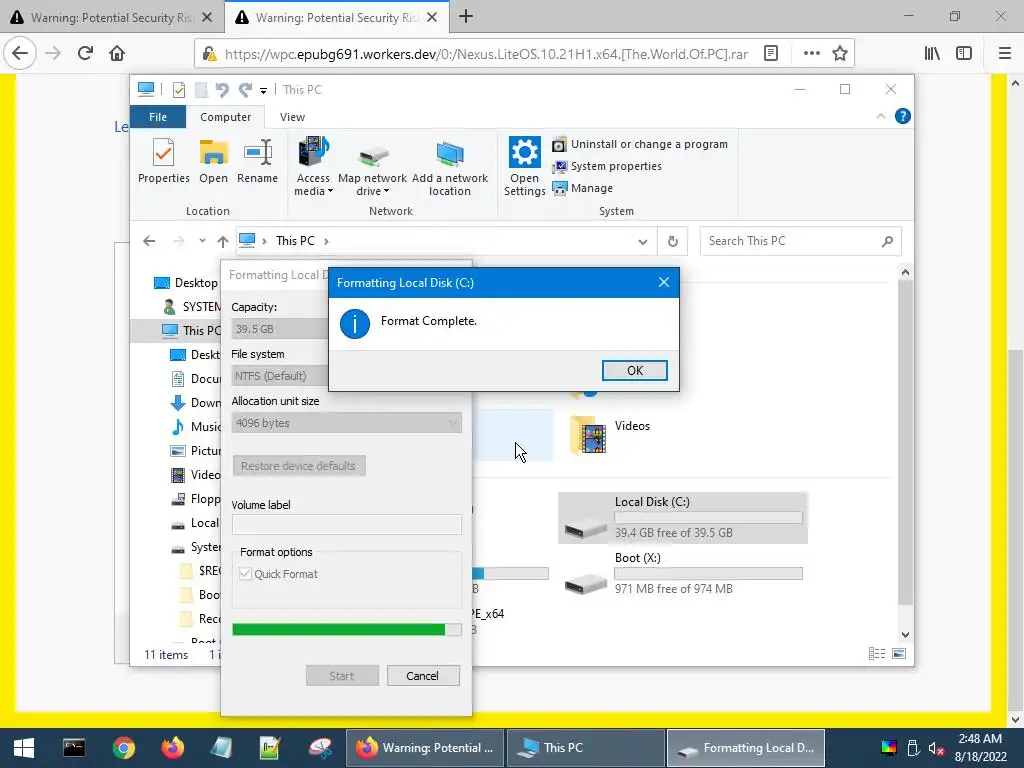The image size is (1024, 768).
Task: Cancel the Format Local Disk dialog
Action: [423, 675]
